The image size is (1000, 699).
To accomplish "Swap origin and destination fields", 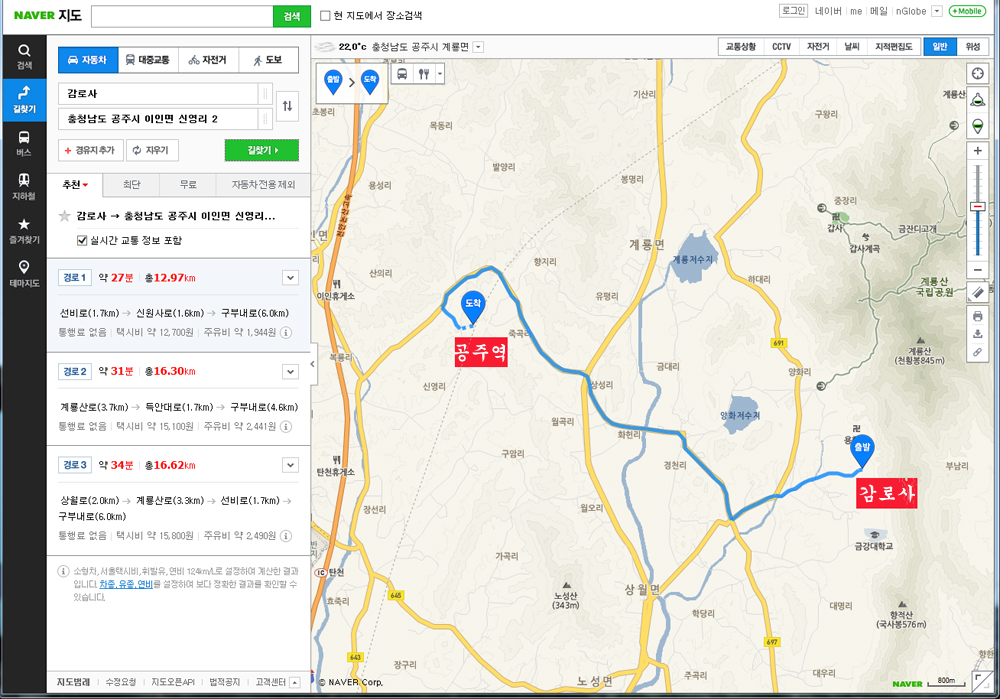I will point(288,107).
